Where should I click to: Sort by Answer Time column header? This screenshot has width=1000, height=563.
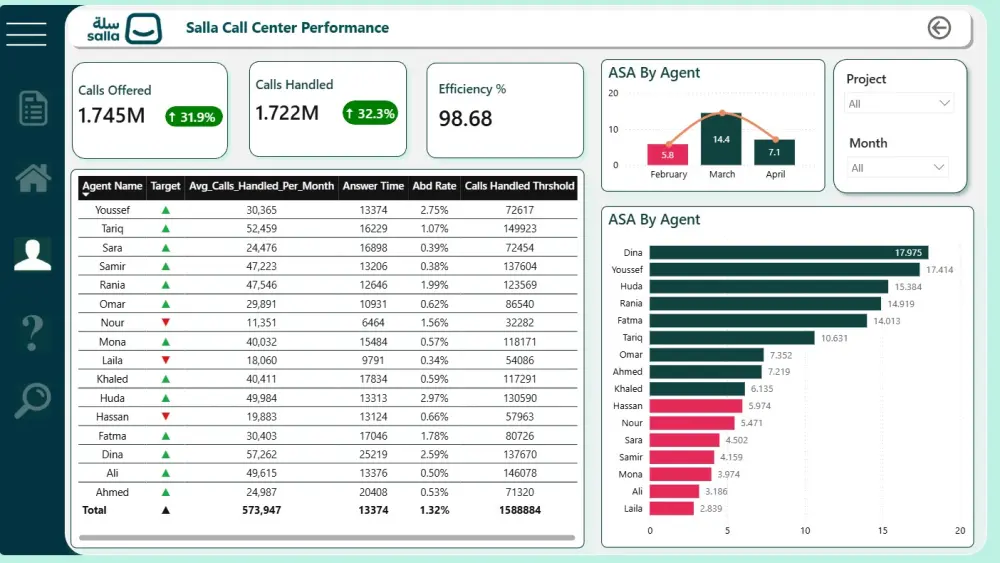click(x=373, y=186)
